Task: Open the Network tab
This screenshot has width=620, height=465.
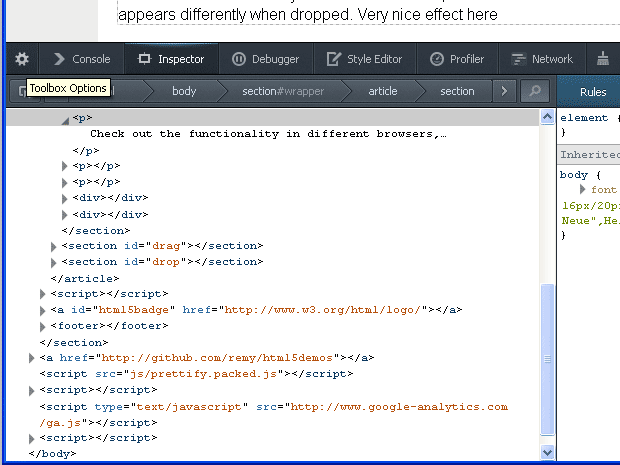Action: tap(542, 59)
